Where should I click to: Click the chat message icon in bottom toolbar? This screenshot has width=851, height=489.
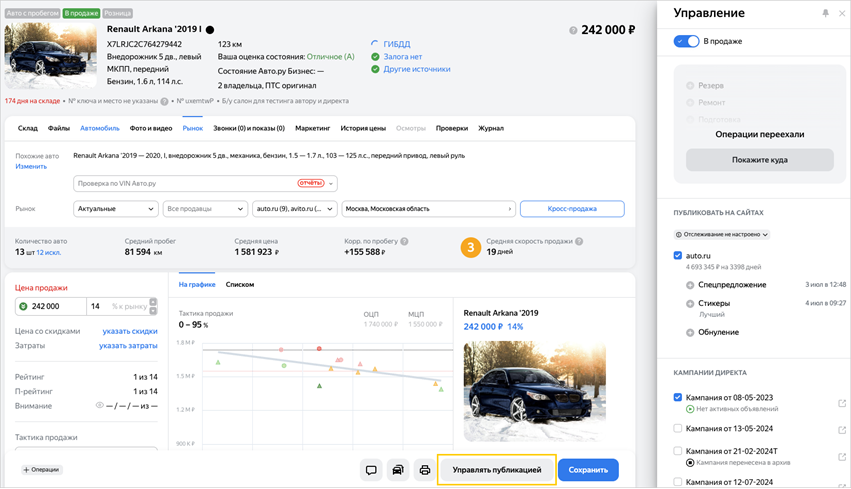click(371, 470)
